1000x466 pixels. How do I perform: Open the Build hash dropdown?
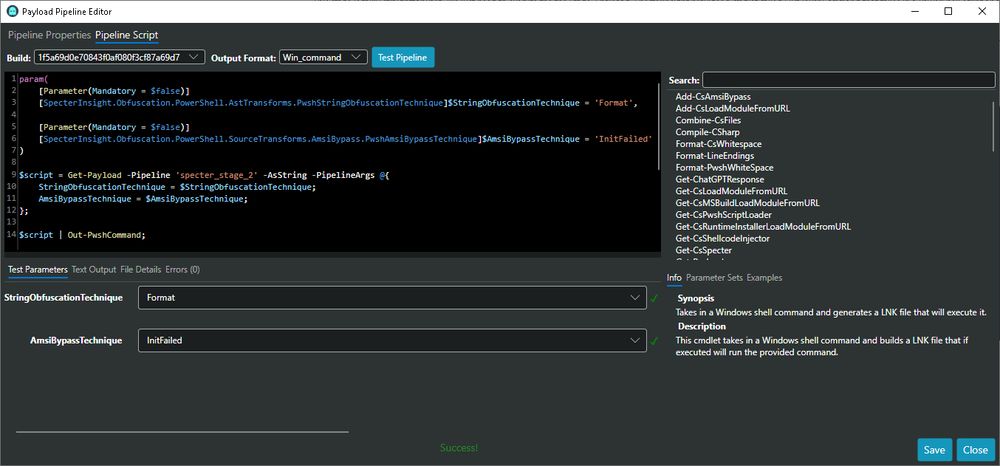click(x=120, y=57)
